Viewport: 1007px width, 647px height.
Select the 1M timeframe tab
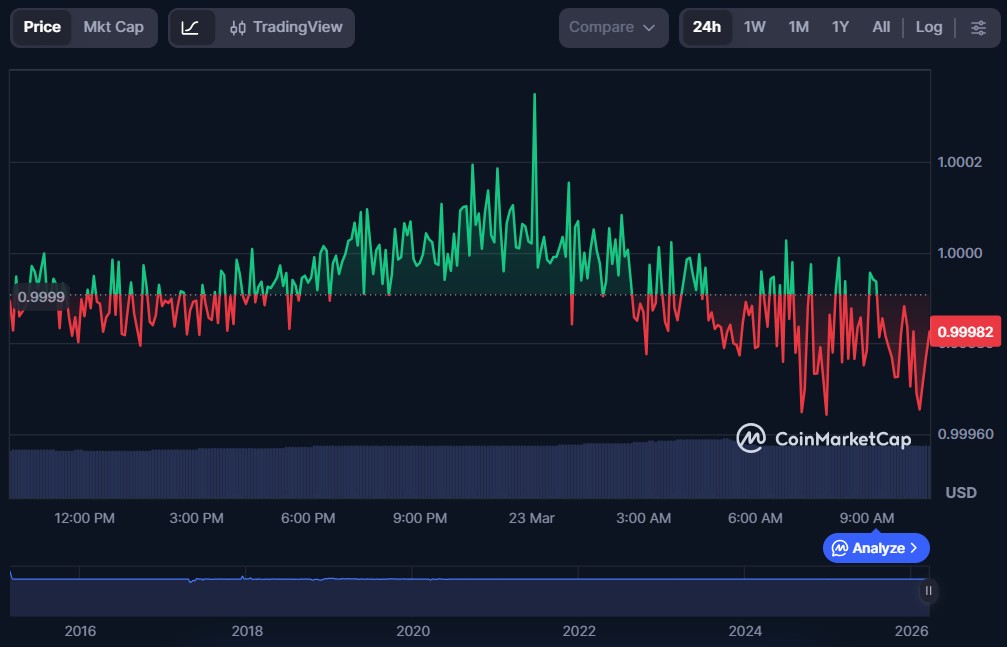798,28
